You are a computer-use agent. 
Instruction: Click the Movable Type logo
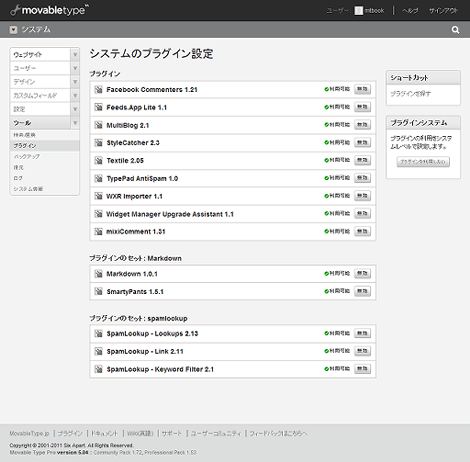49,10
